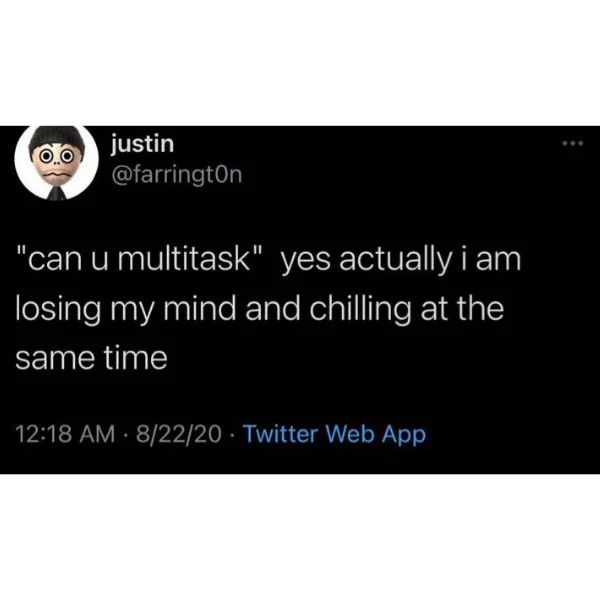Select the 8/22/20 date text
Image resolution: width=600 pixels, height=600 pixels.
coord(178,434)
